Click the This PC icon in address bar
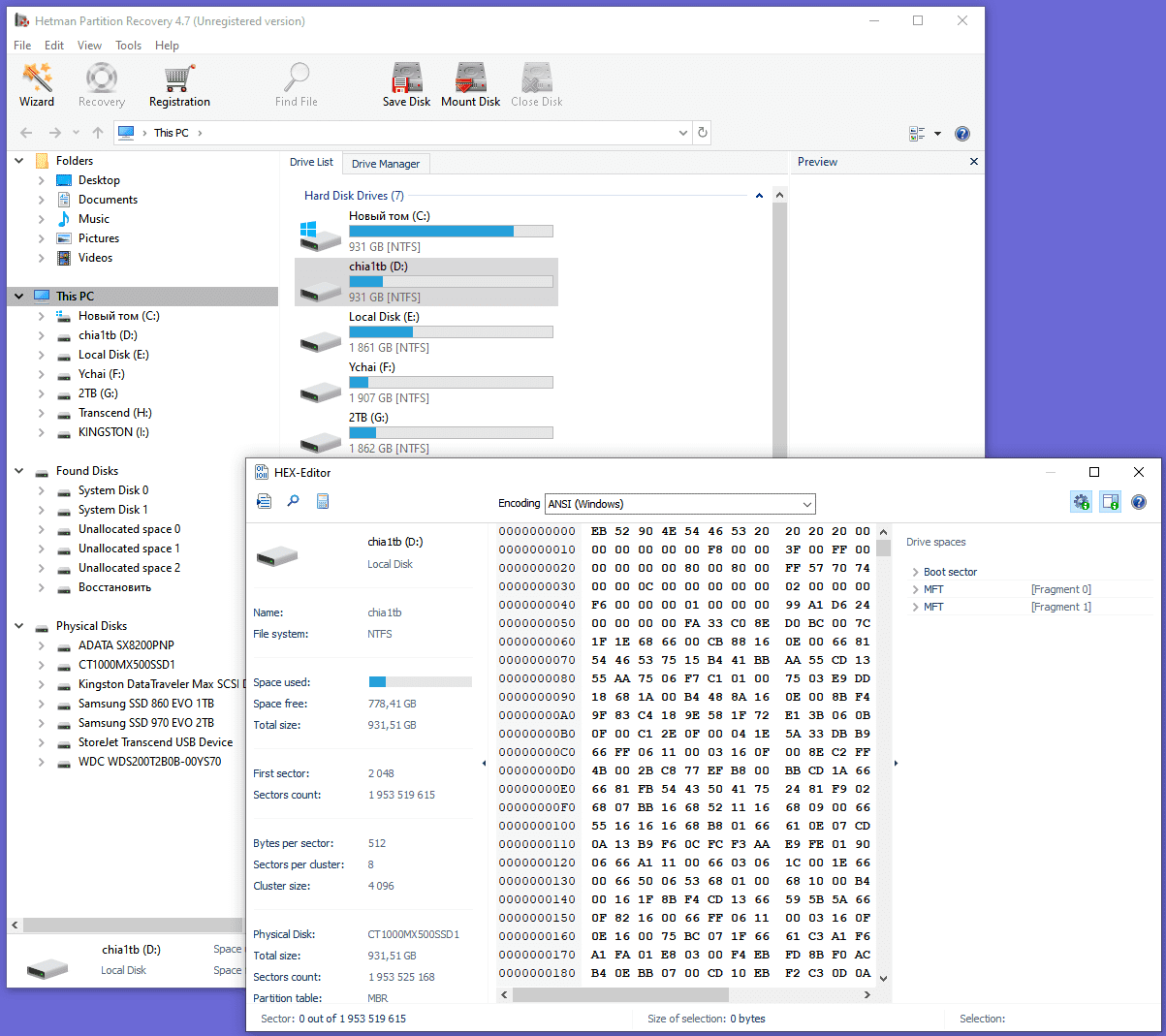The width and height of the screenshot is (1166, 1036). coord(126,133)
